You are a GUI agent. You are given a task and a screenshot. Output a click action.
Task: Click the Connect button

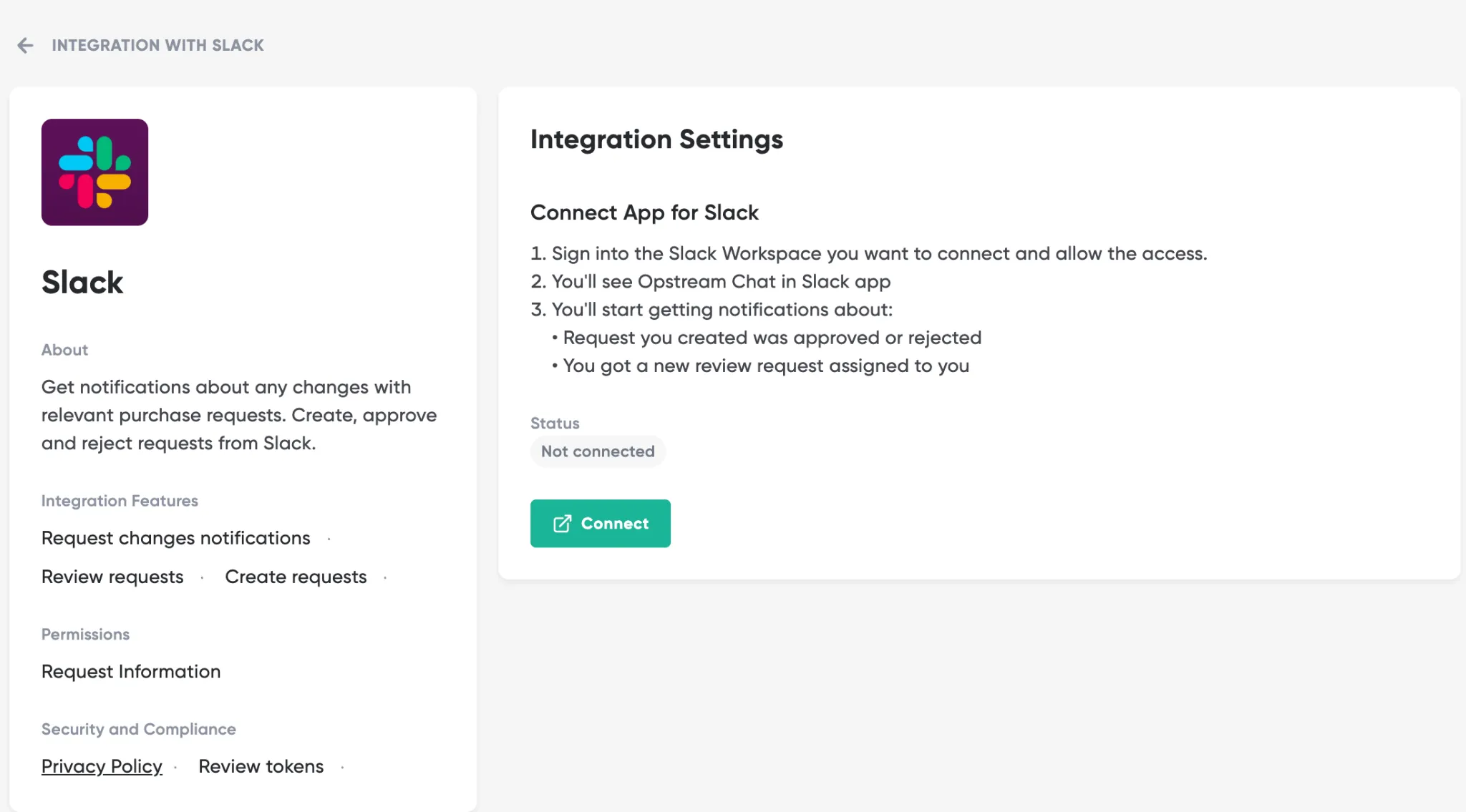tap(600, 524)
